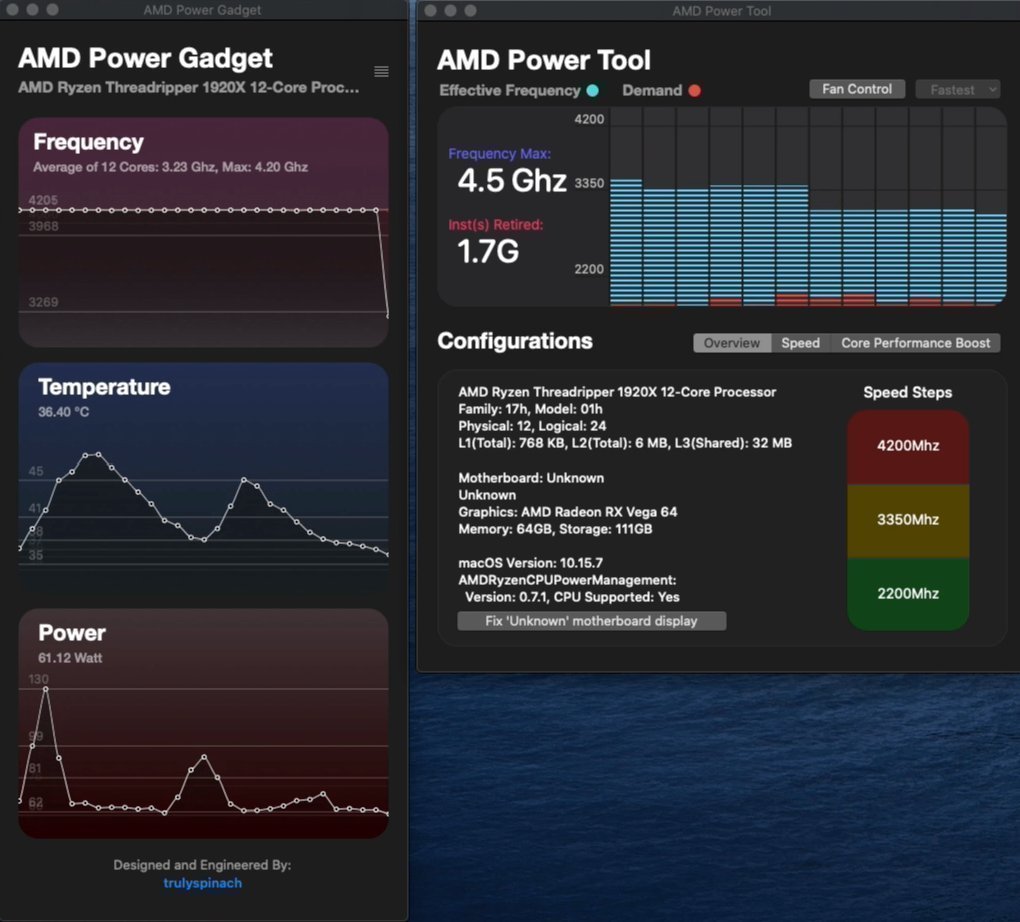Close the AMD Power Tool window
The image size is (1020, 922).
(x=431, y=10)
